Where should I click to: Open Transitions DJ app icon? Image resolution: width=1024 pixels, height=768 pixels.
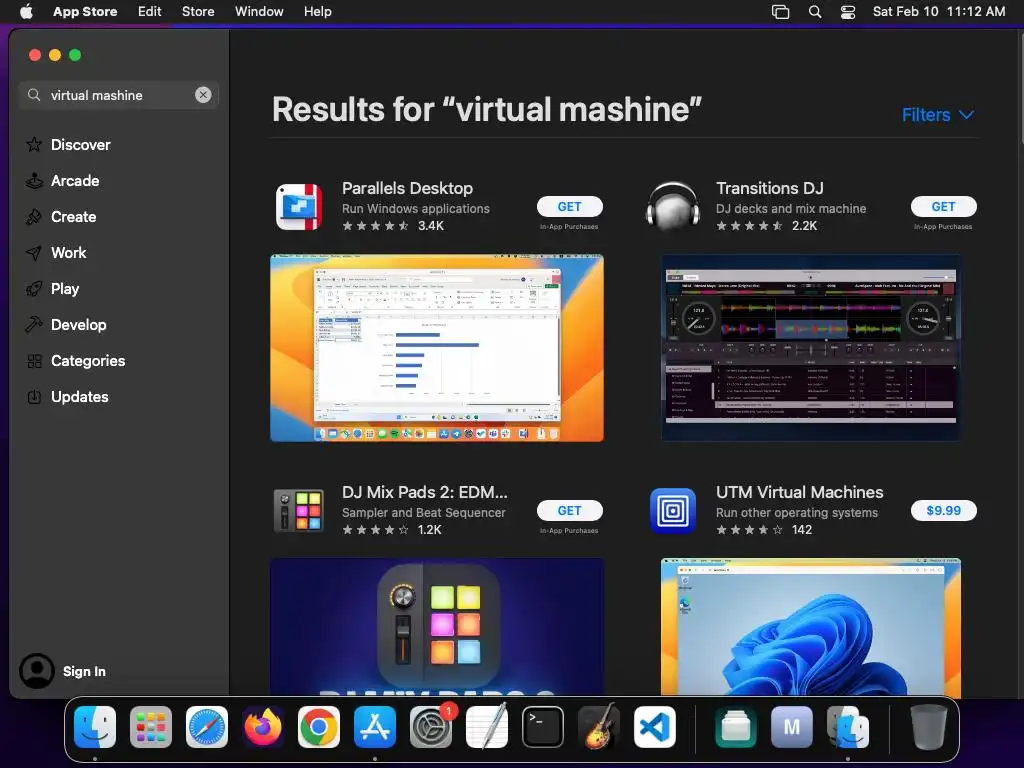673,206
